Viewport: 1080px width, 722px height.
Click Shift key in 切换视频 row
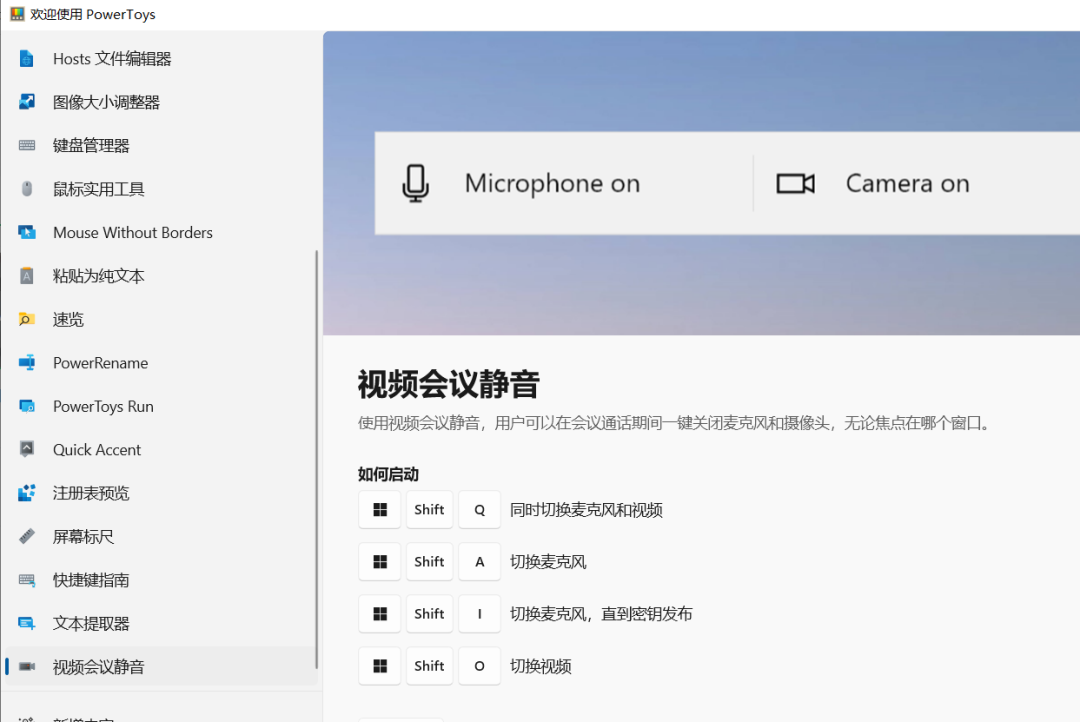pyautogui.click(x=429, y=666)
